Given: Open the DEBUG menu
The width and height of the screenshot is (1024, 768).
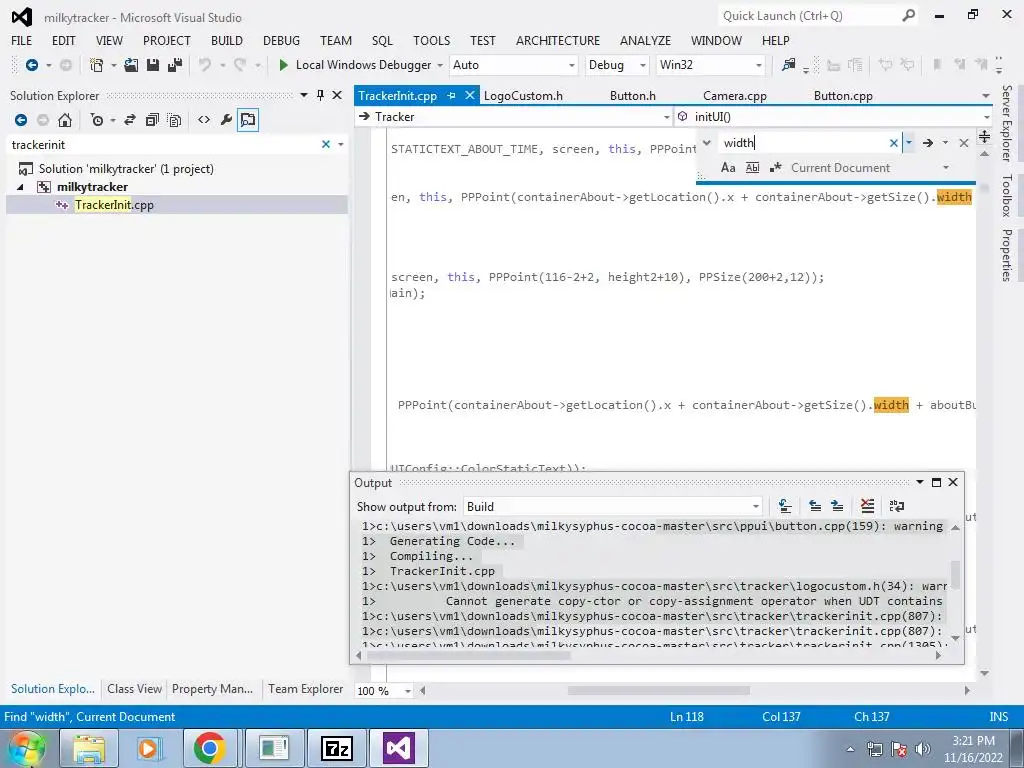Looking at the screenshot, I should pos(281,40).
